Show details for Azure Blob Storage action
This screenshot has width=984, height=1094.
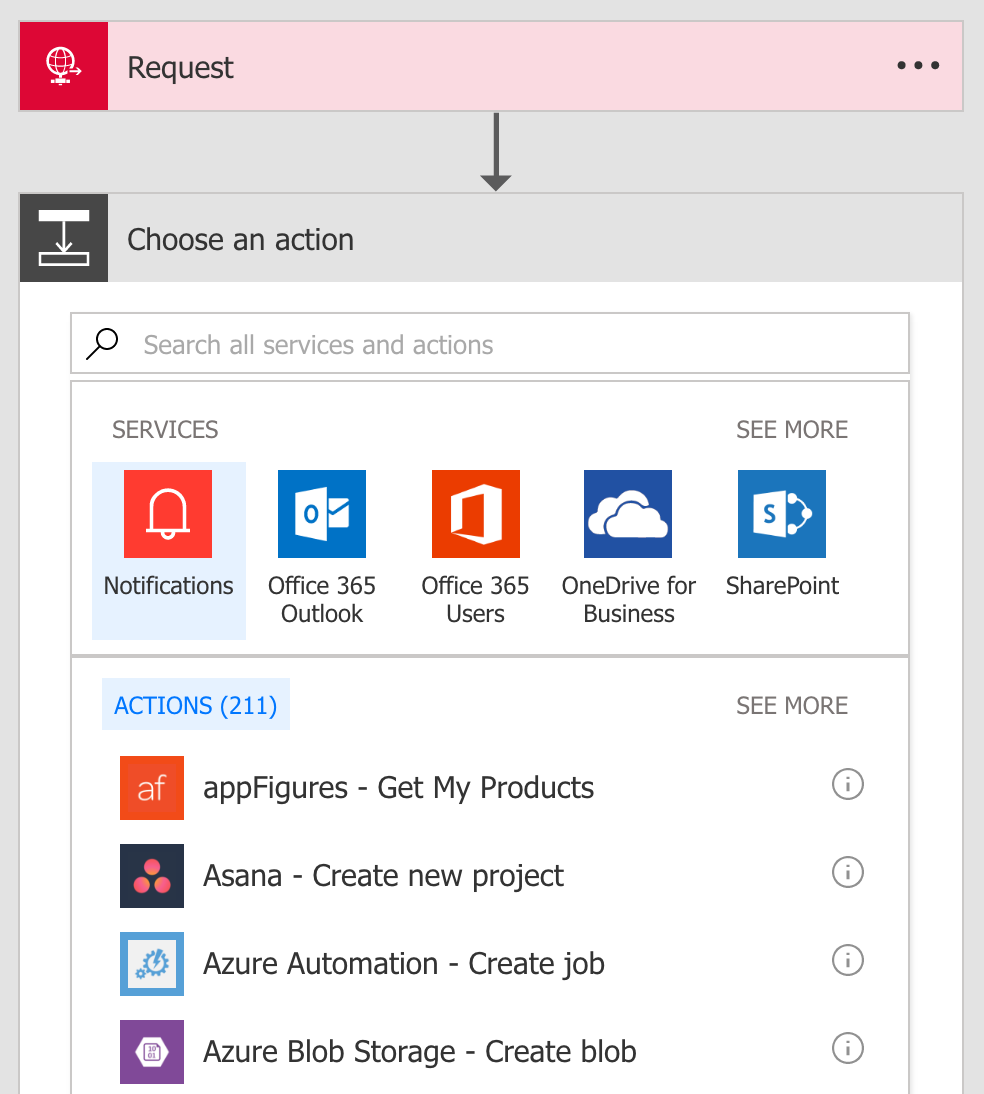tap(847, 1049)
